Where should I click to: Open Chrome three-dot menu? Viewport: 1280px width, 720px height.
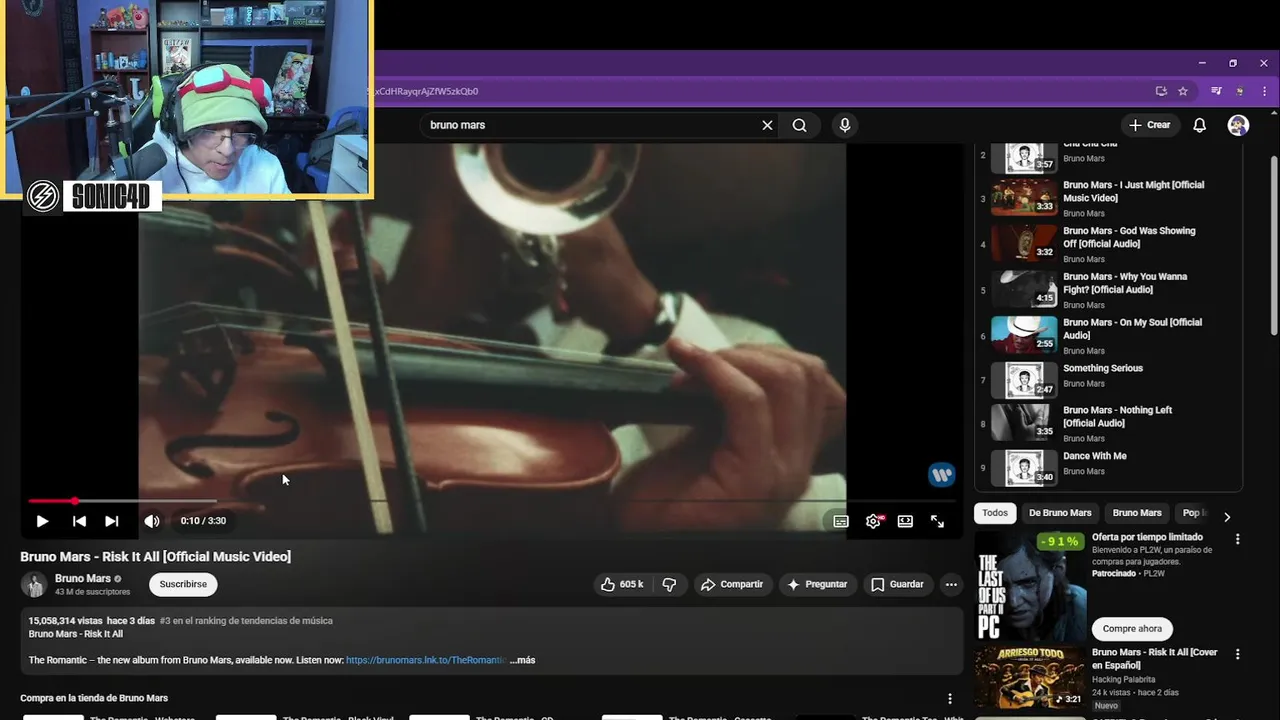tap(1263, 91)
